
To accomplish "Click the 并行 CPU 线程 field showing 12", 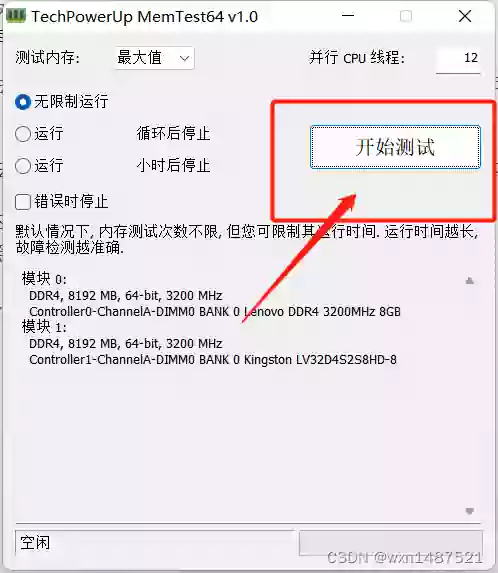I will [458, 58].
